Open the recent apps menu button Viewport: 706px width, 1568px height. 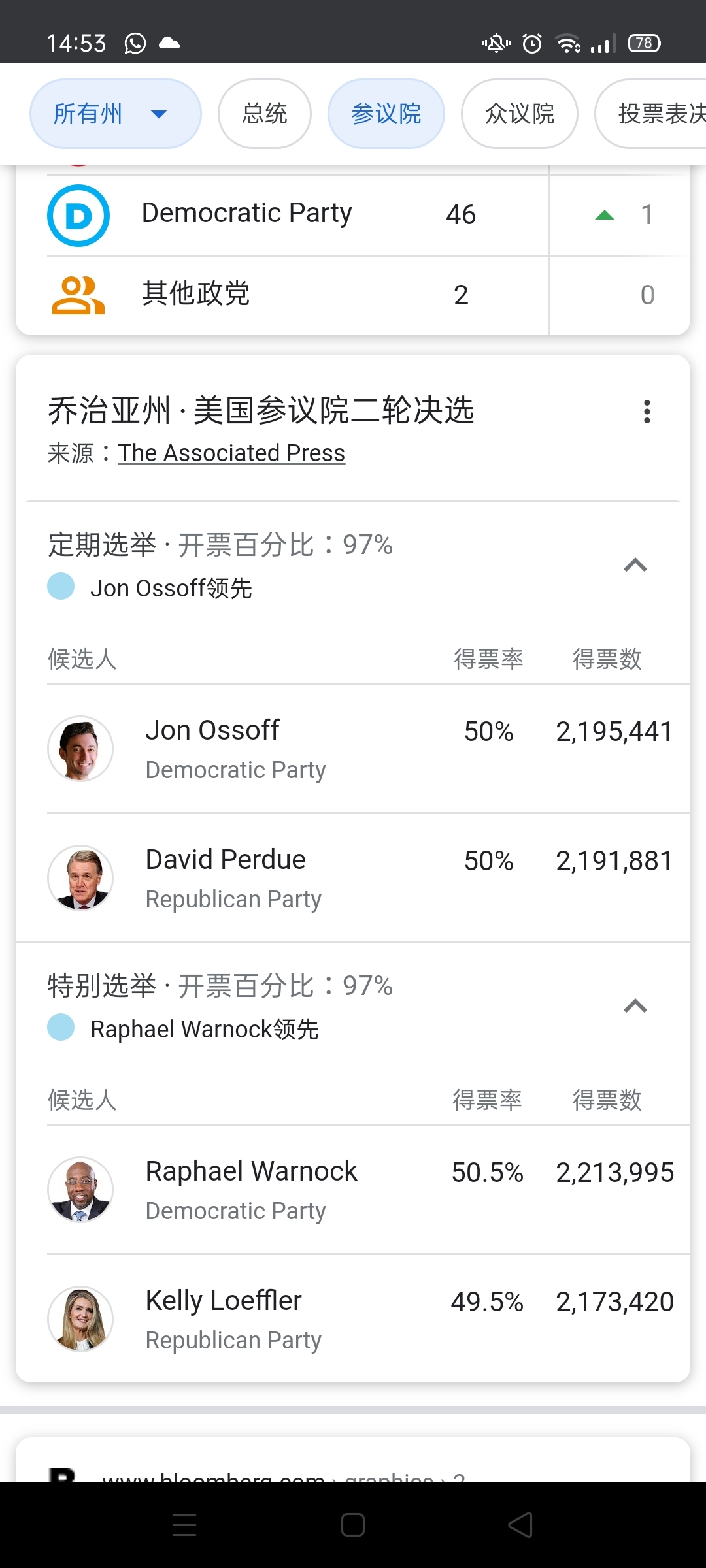tap(184, 1526)
